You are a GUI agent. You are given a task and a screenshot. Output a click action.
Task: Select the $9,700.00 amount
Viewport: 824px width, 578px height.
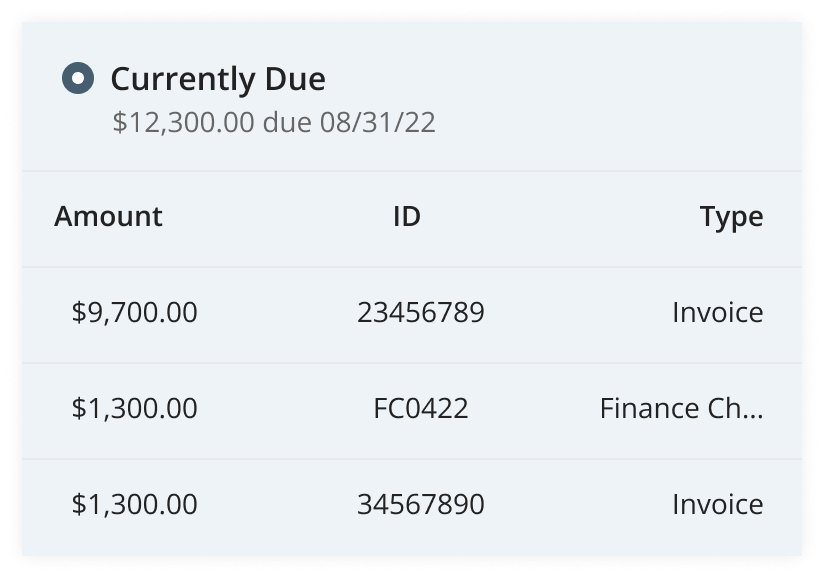click(136, 312)
